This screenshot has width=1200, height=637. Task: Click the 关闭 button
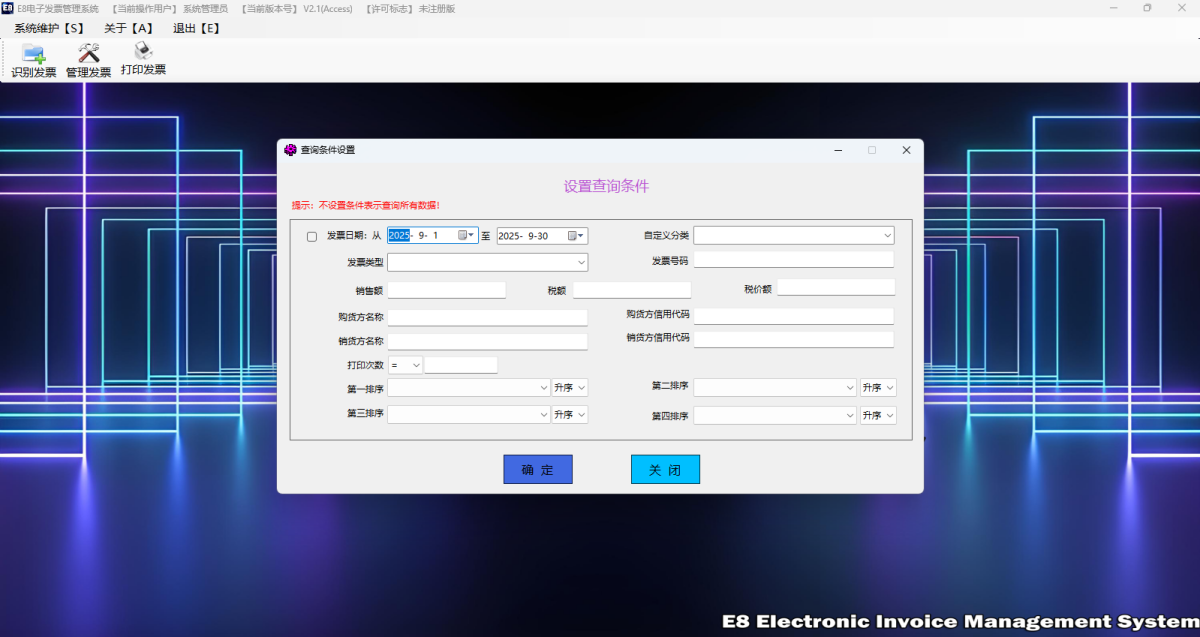tap(665, 470)
